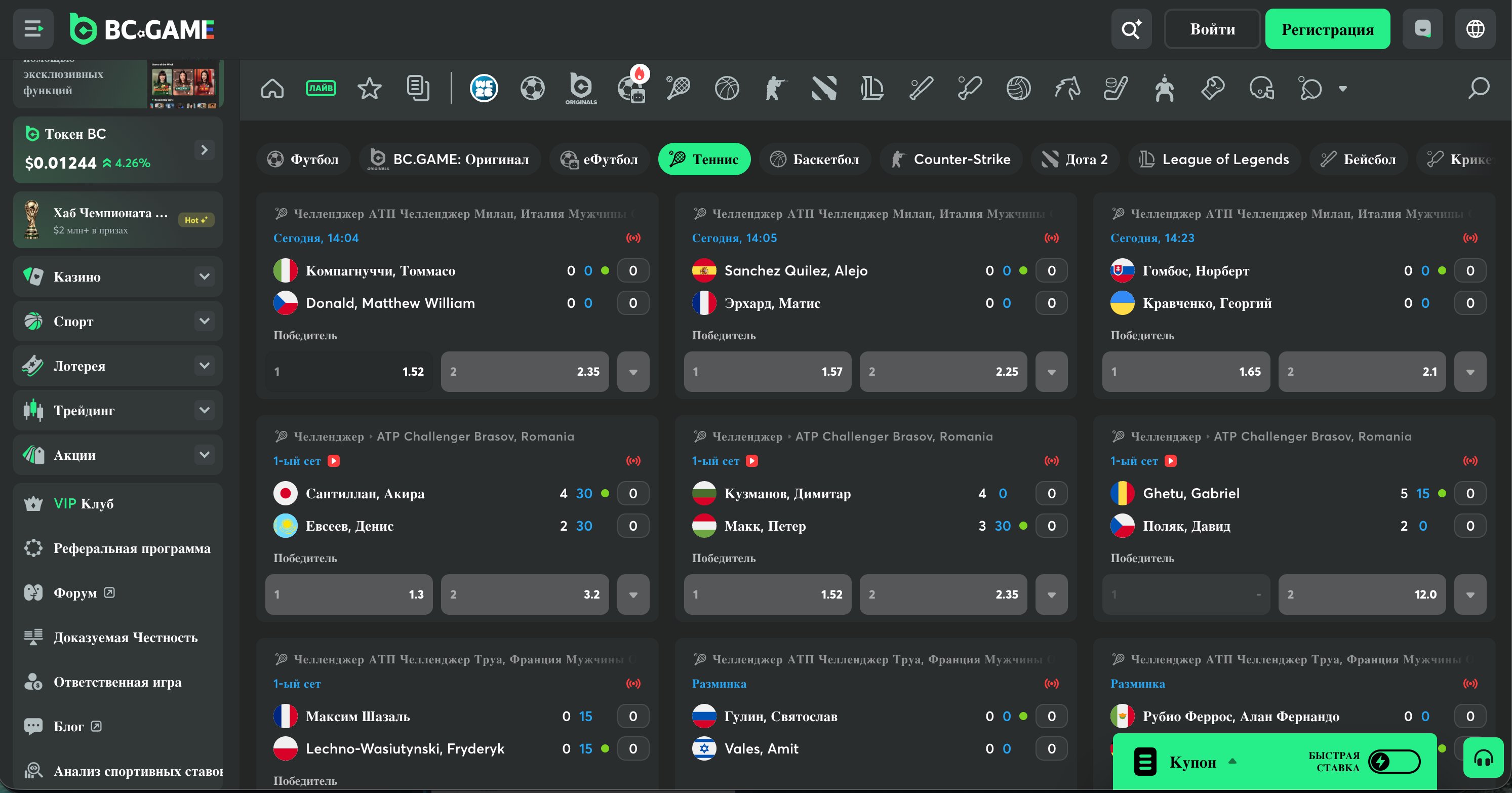Switch to the Counter-Strike category tab
The height and width of the screenshot is (793, 1512).
click(x=951, y=159)
